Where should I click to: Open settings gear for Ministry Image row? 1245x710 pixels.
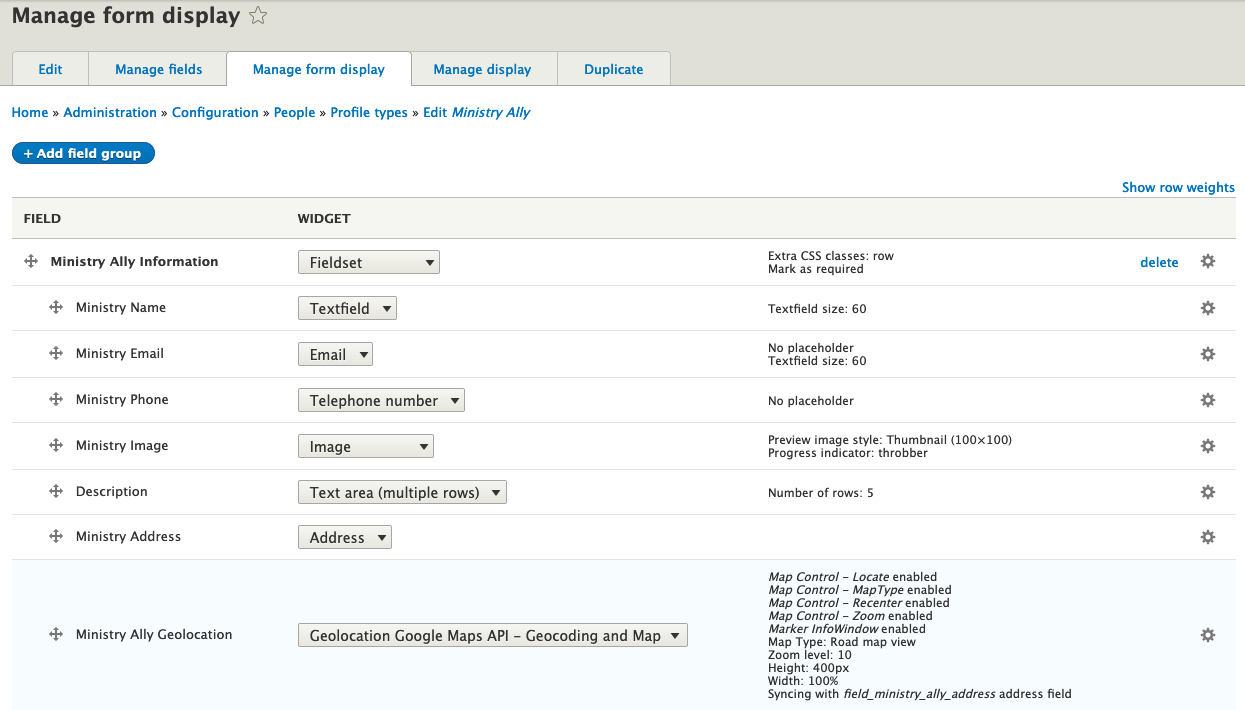[1208, 445]
